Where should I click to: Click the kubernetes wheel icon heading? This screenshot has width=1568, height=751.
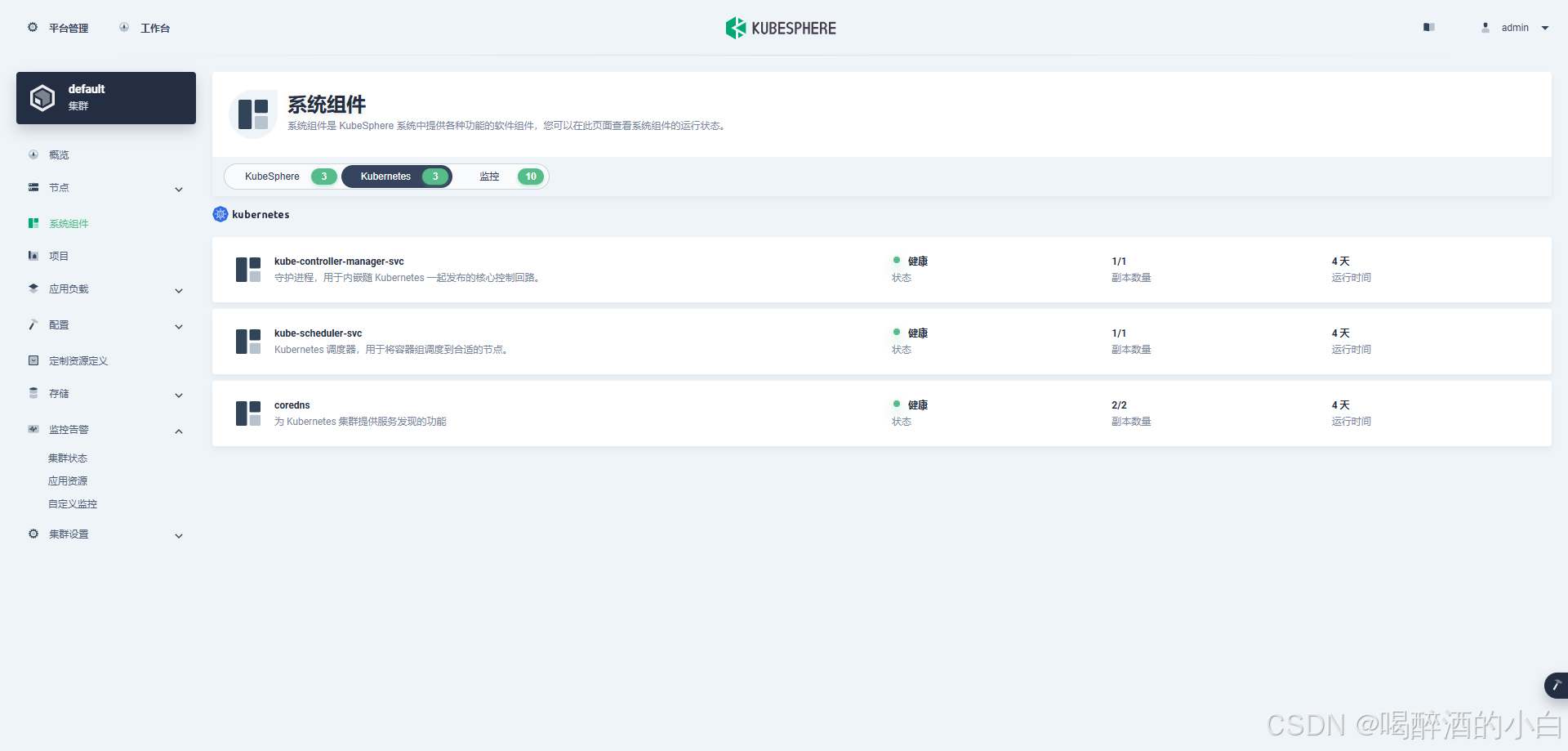pos(220,214)
